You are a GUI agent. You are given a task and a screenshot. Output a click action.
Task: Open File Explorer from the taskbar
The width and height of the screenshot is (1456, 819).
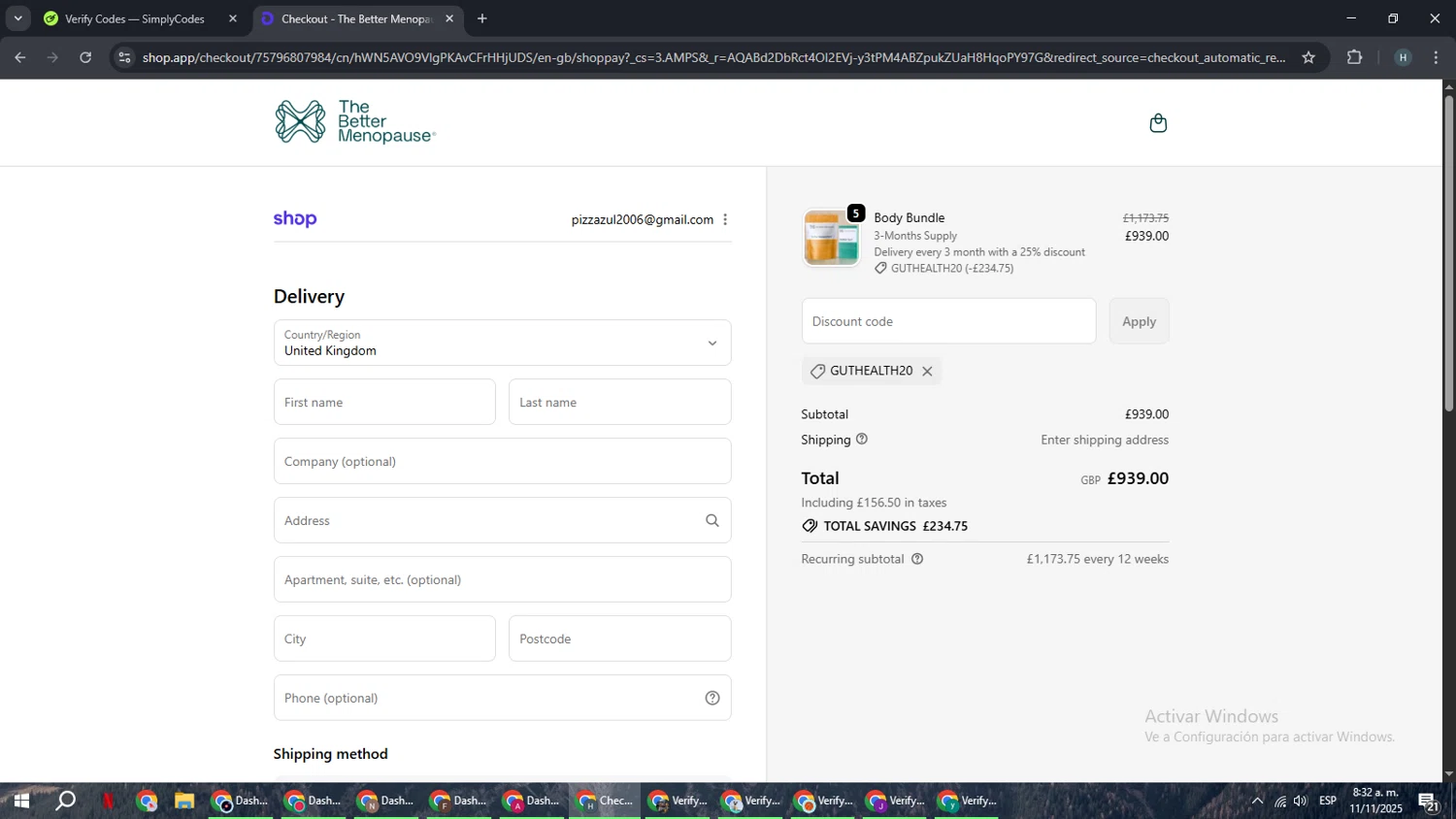click(183, 801)
